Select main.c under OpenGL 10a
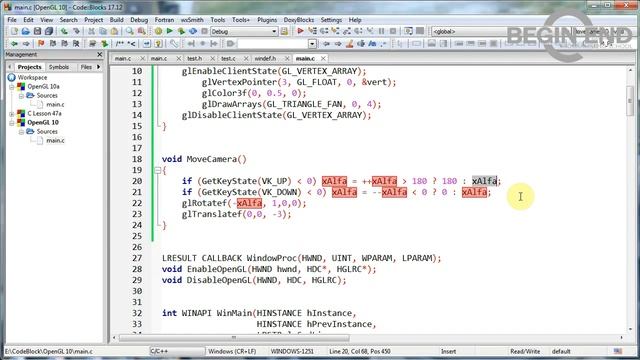 tap(55, 104)
